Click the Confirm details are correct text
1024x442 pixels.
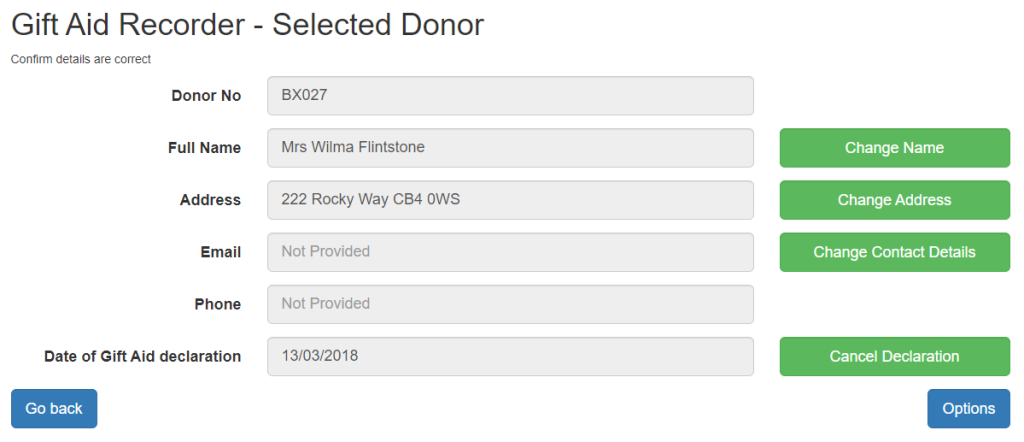81,59
